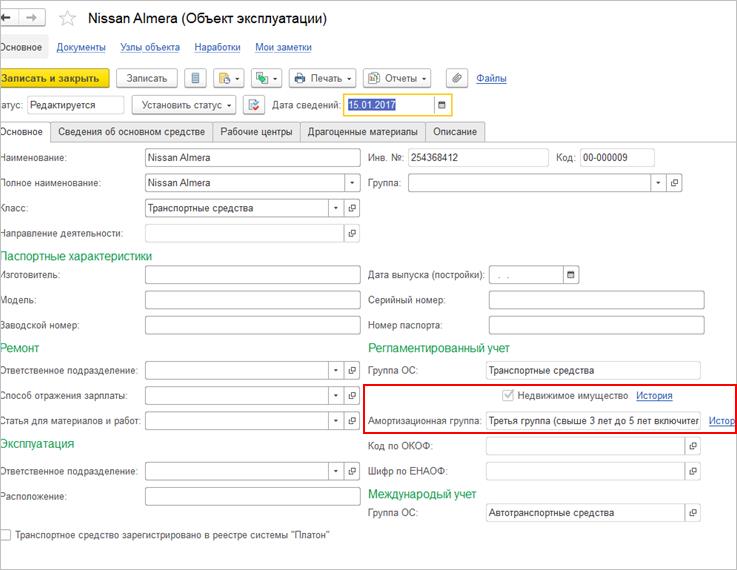The image size is (737, 570).
Task: Open Способ отражения зарплаты item icon
Action: (x=352, y=396)
